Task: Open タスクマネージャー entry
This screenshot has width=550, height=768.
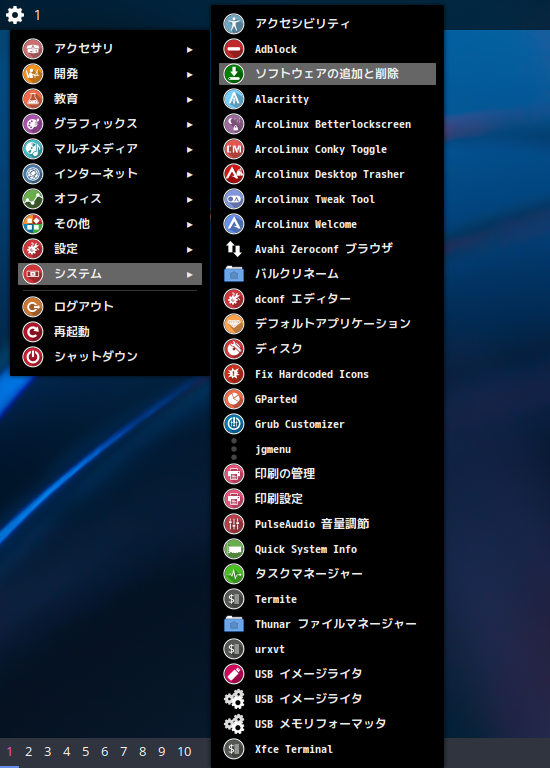Action: click(x=327, y=574)
